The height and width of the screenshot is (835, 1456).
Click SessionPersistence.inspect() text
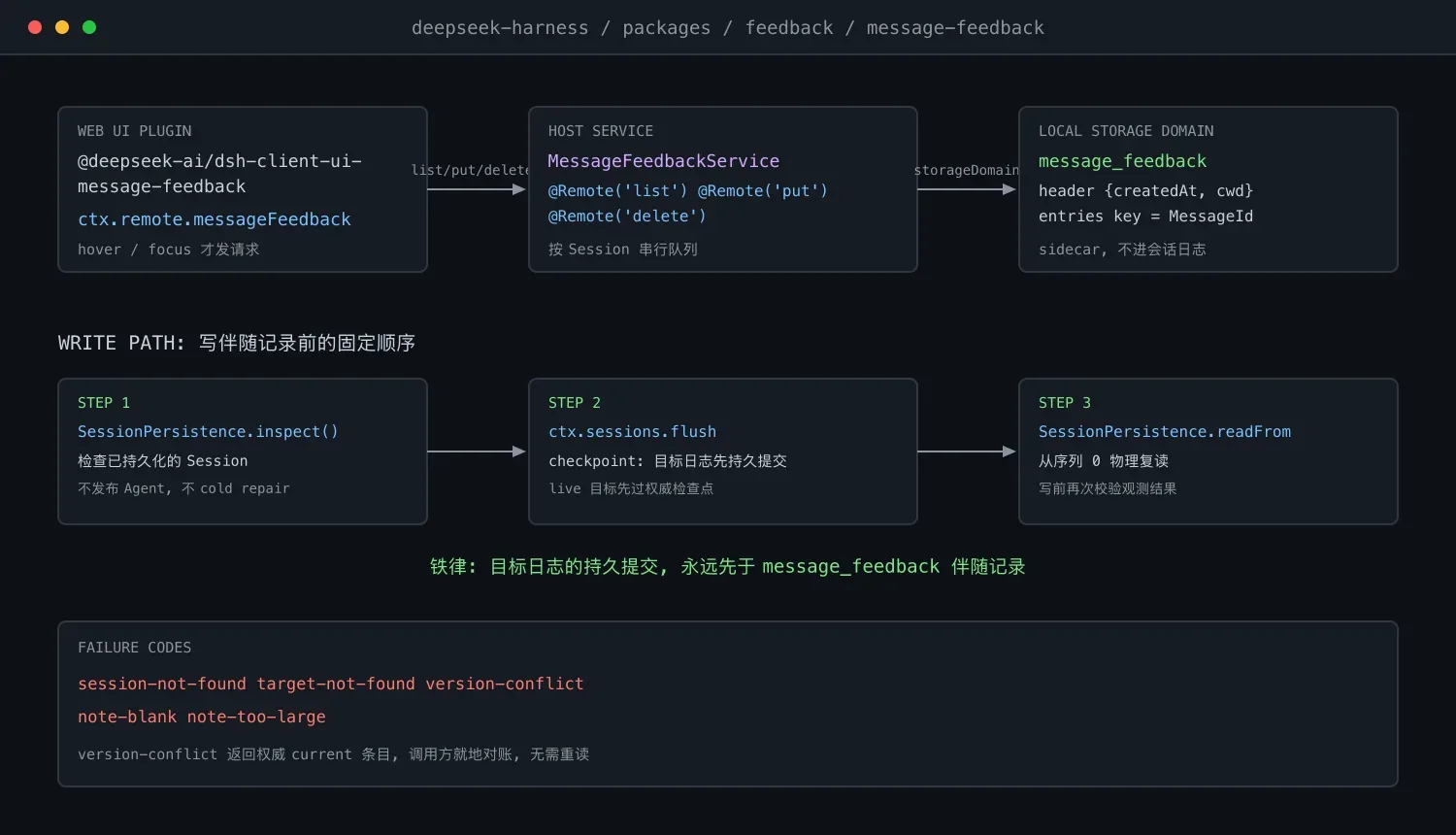pos(208,432)
